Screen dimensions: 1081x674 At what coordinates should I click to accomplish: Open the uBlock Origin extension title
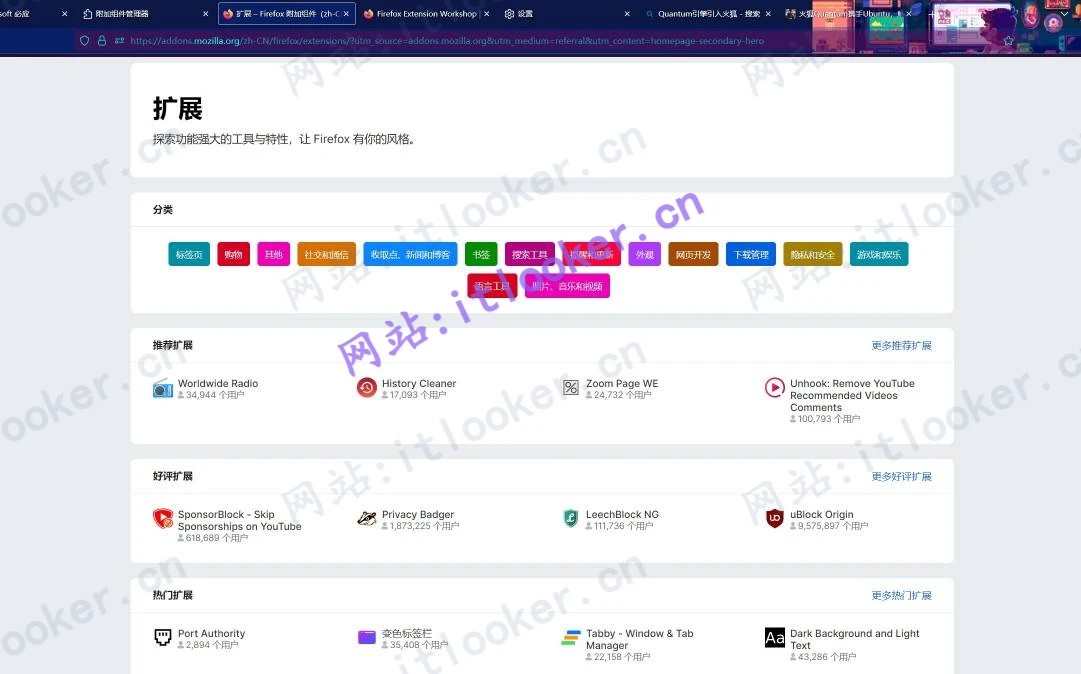(x=821, y=514)
